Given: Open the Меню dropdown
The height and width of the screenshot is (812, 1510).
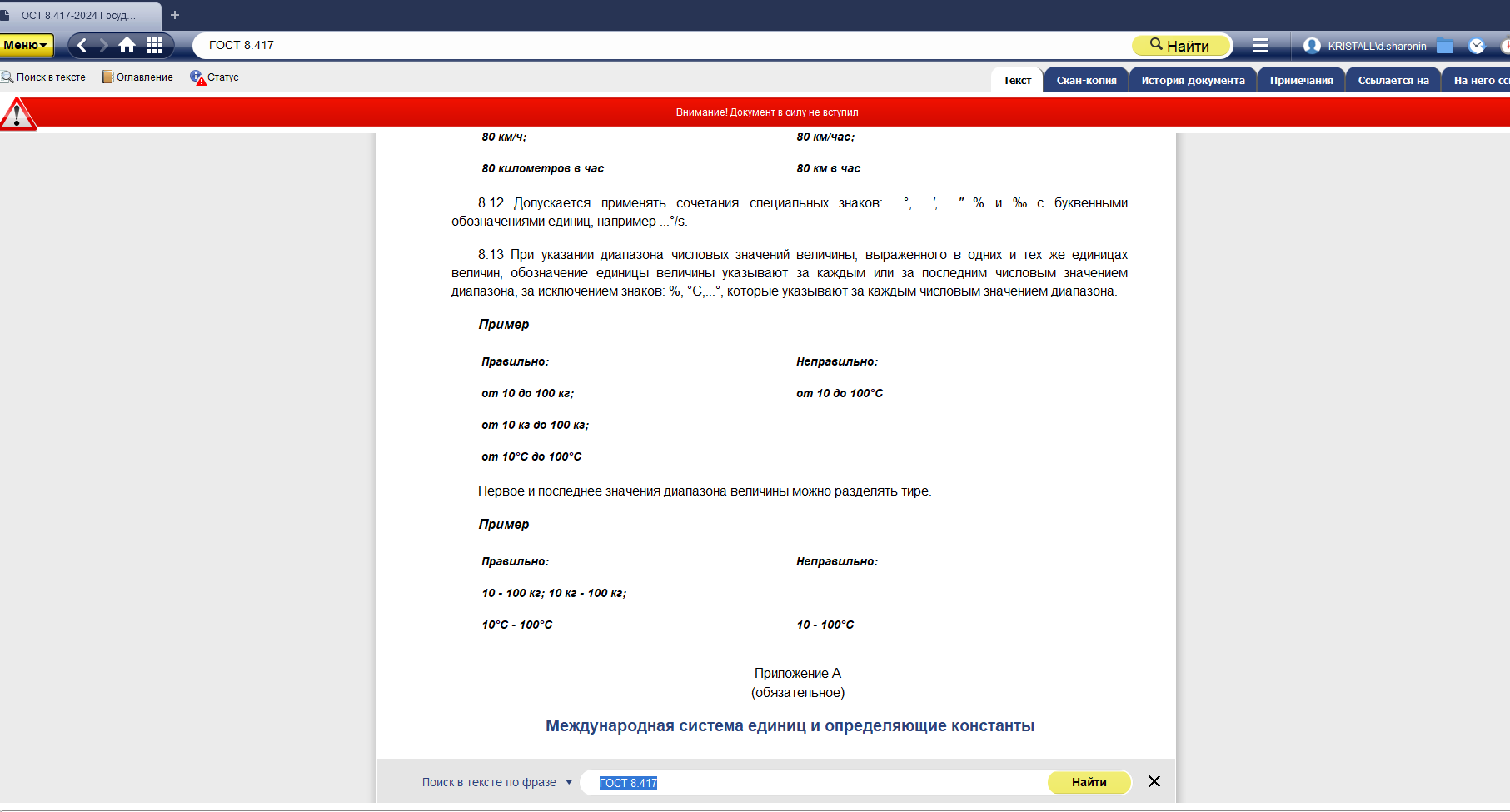Looking at the screenshot, I should [x=26, y=45].
